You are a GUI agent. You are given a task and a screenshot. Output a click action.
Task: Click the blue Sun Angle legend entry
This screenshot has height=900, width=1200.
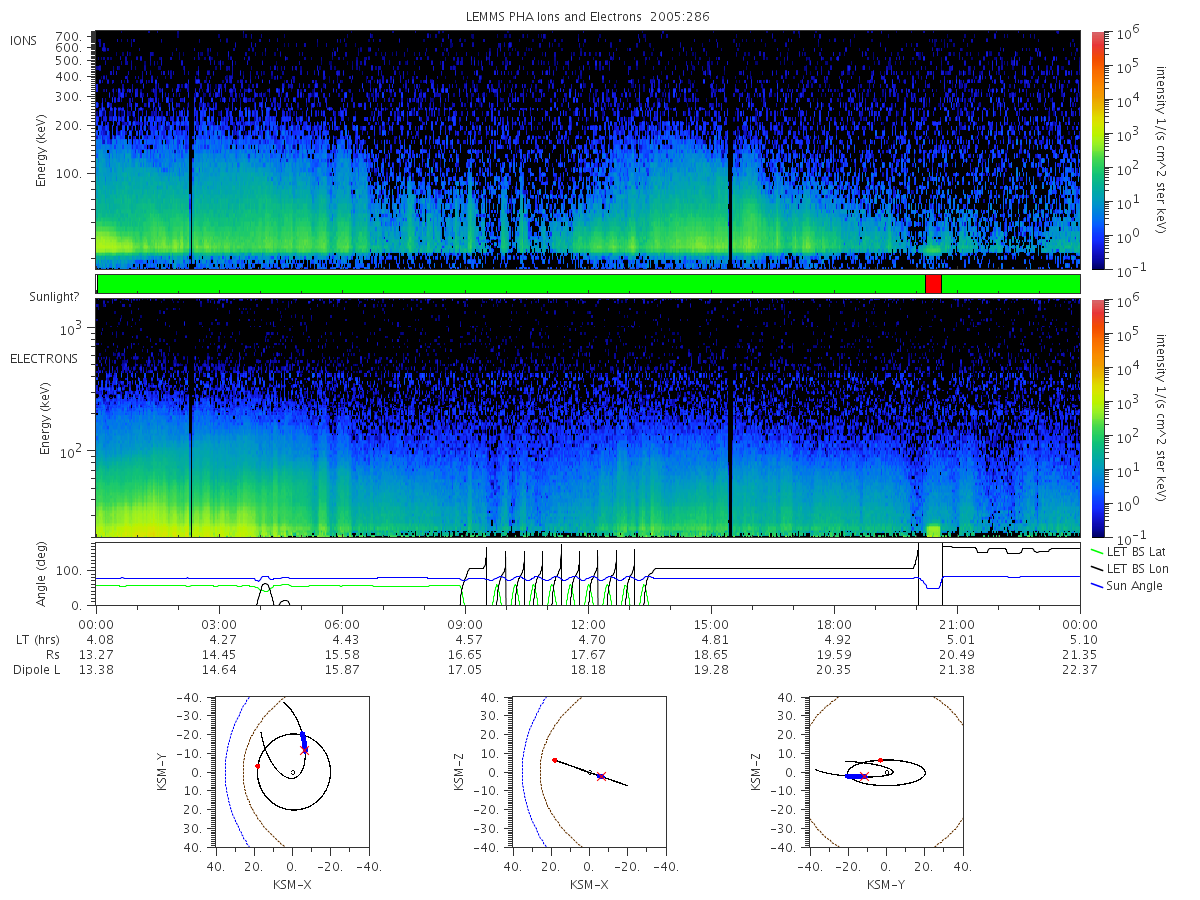pos(1126,585)
